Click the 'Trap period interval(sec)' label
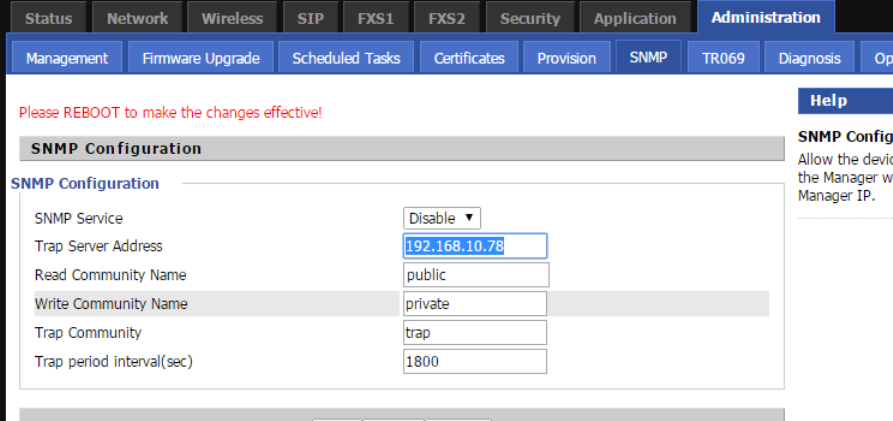Viewport: 893px width, 421px height. click(x=113, y=362)
